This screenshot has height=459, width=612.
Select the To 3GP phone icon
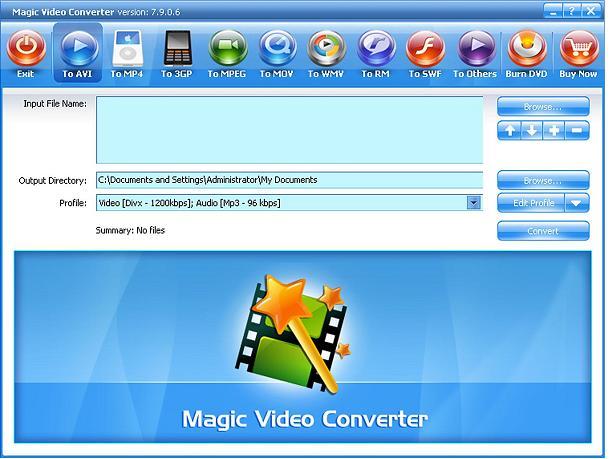pyautogui.click(x=178, y=48)
